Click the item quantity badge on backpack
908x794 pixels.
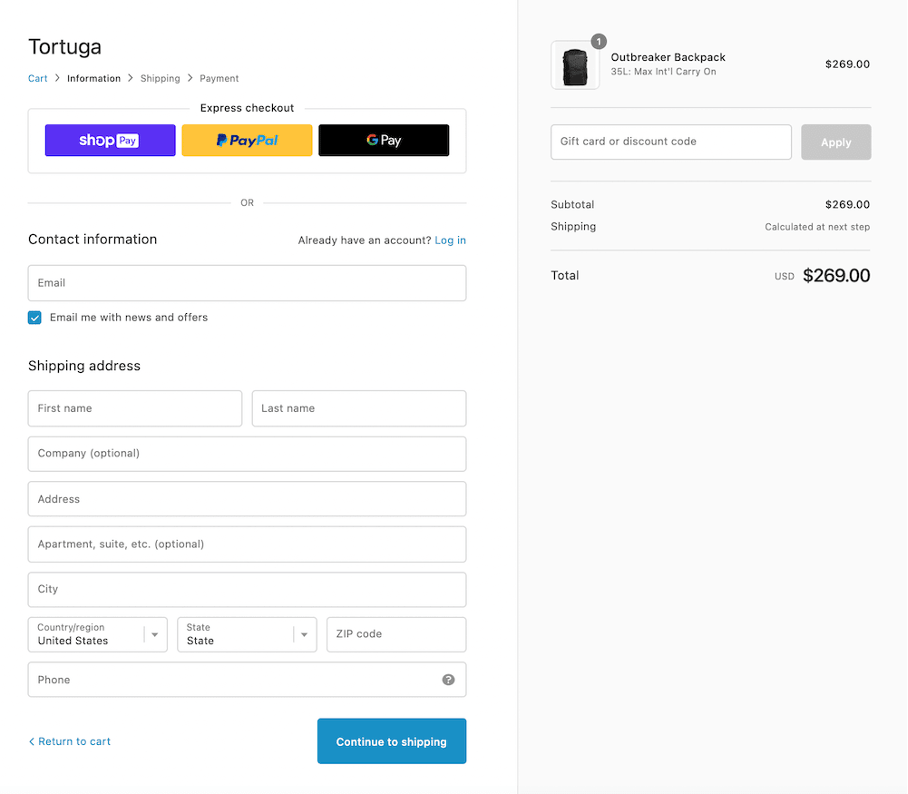tap(599, 42)
